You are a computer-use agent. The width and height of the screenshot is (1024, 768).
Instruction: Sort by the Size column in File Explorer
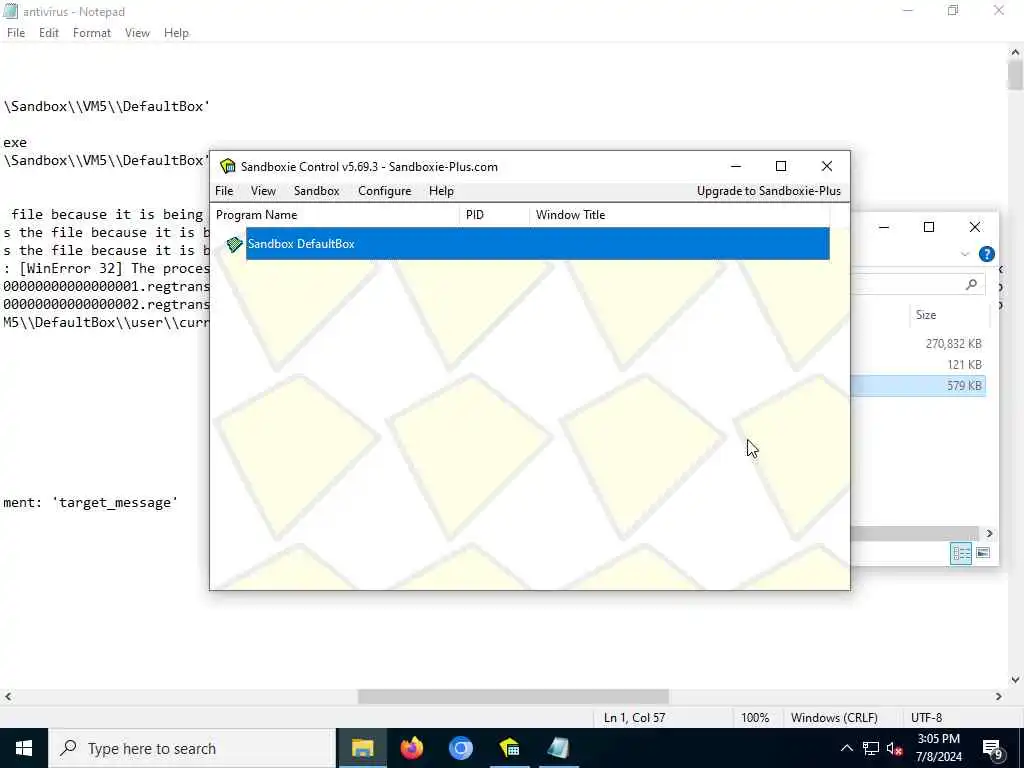948,315
